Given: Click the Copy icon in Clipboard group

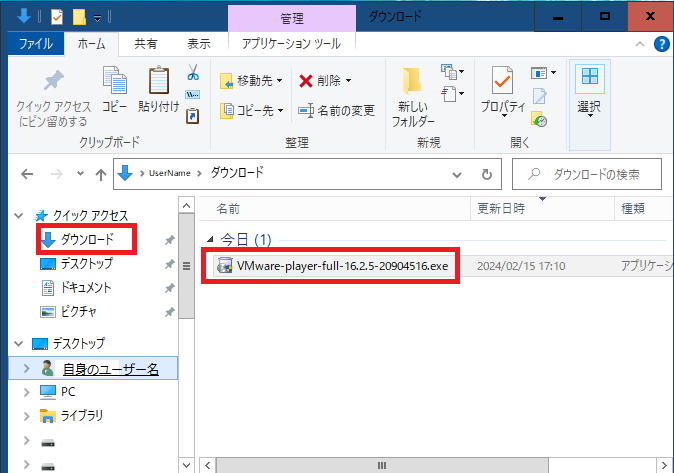Looking at the screenshot, I should pyautogui.click(x=114, y=80).
